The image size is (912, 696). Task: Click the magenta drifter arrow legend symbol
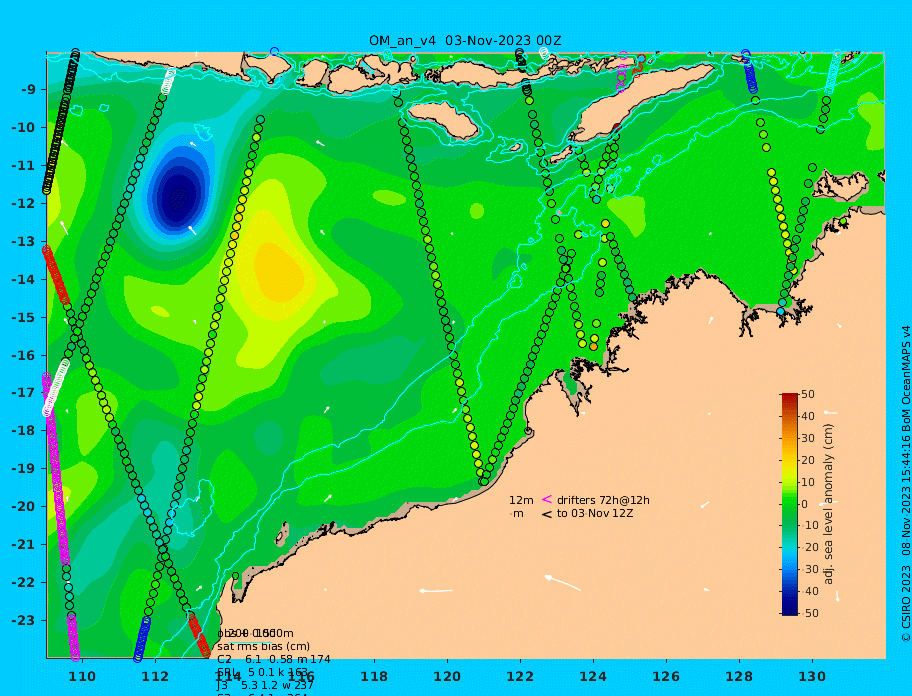(x=547, y=499)
